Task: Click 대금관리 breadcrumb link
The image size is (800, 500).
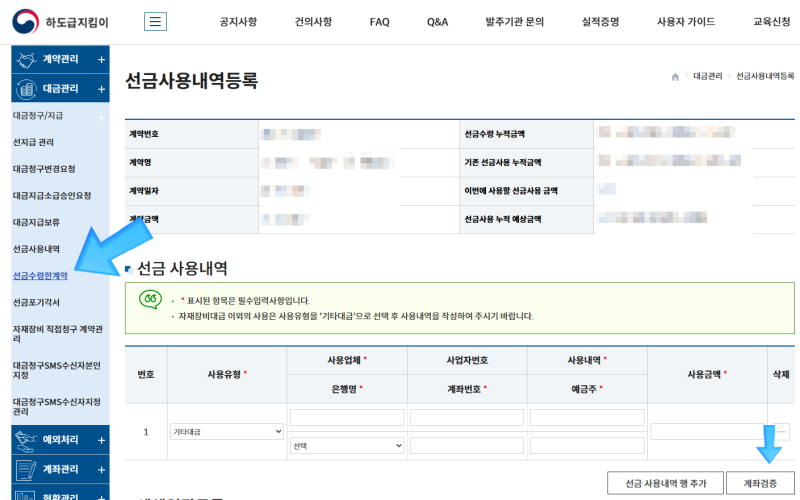Action: tap(708, 76)
